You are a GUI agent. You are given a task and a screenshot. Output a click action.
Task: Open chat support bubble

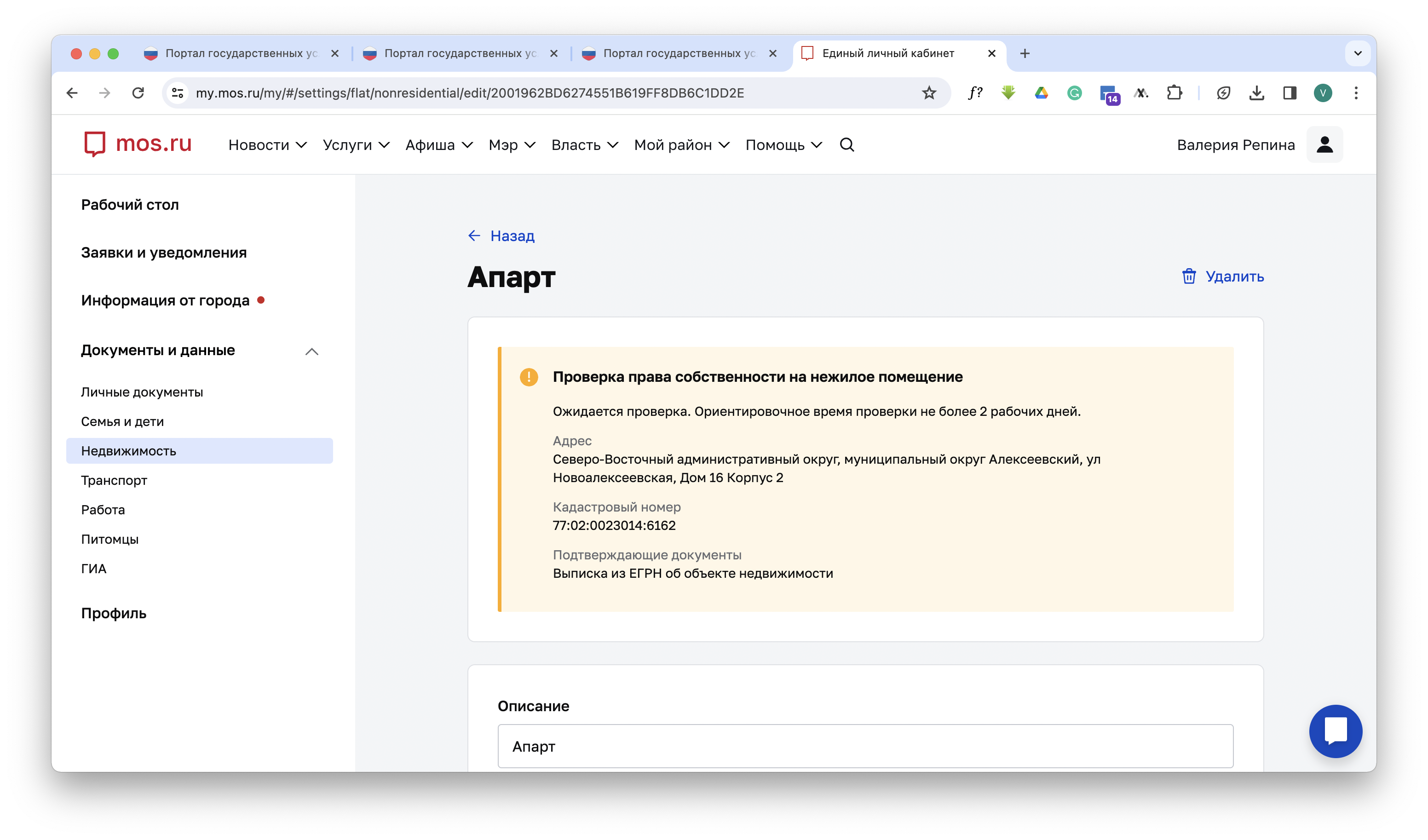click(1335, 731)
